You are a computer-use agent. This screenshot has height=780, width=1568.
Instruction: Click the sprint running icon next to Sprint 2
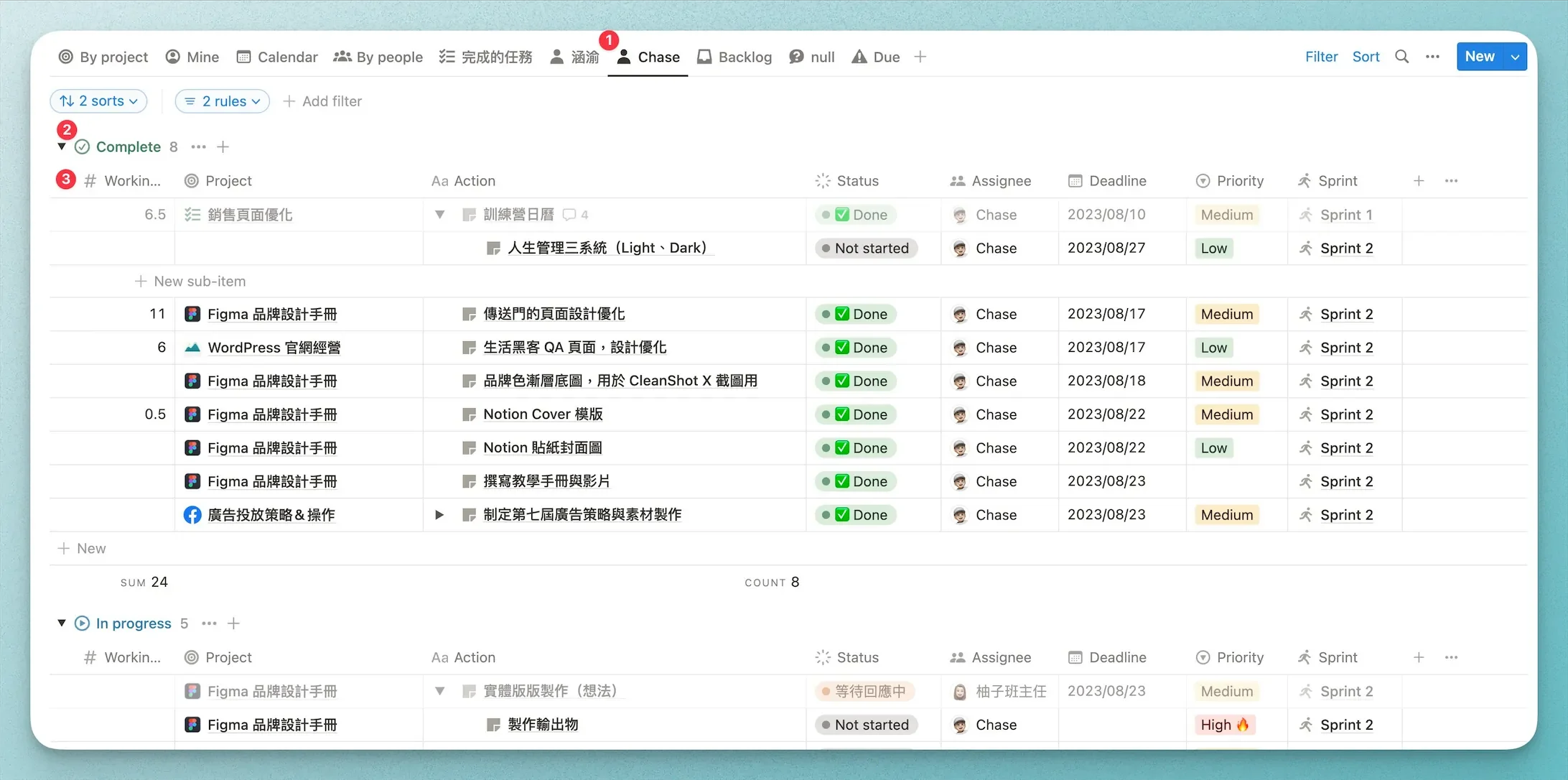point(1308,313)
